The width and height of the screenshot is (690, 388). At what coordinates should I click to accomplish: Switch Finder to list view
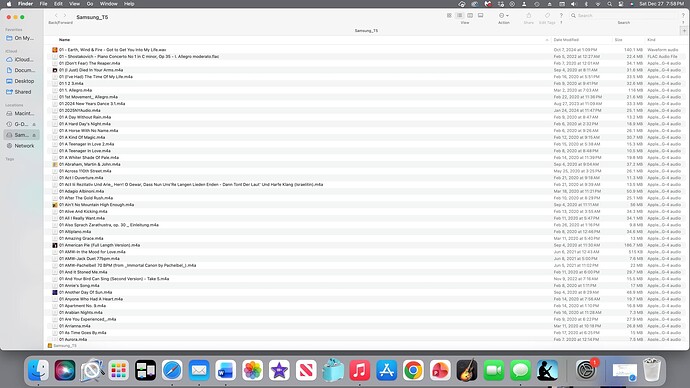click(459, 15)
